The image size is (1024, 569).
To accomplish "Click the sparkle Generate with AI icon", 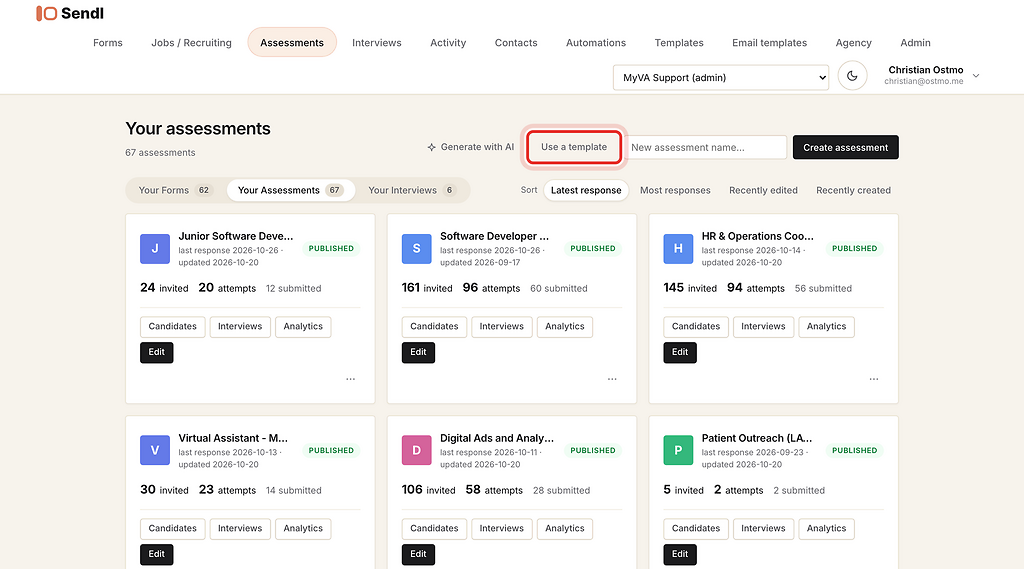I will 432,147.
